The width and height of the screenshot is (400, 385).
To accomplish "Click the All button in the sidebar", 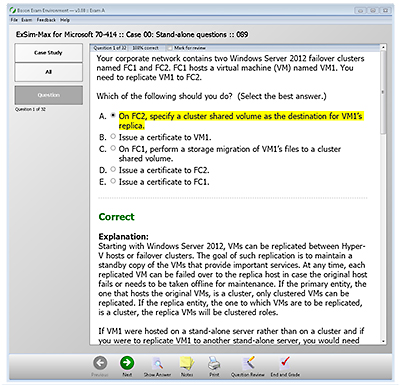I will [49, 72].
